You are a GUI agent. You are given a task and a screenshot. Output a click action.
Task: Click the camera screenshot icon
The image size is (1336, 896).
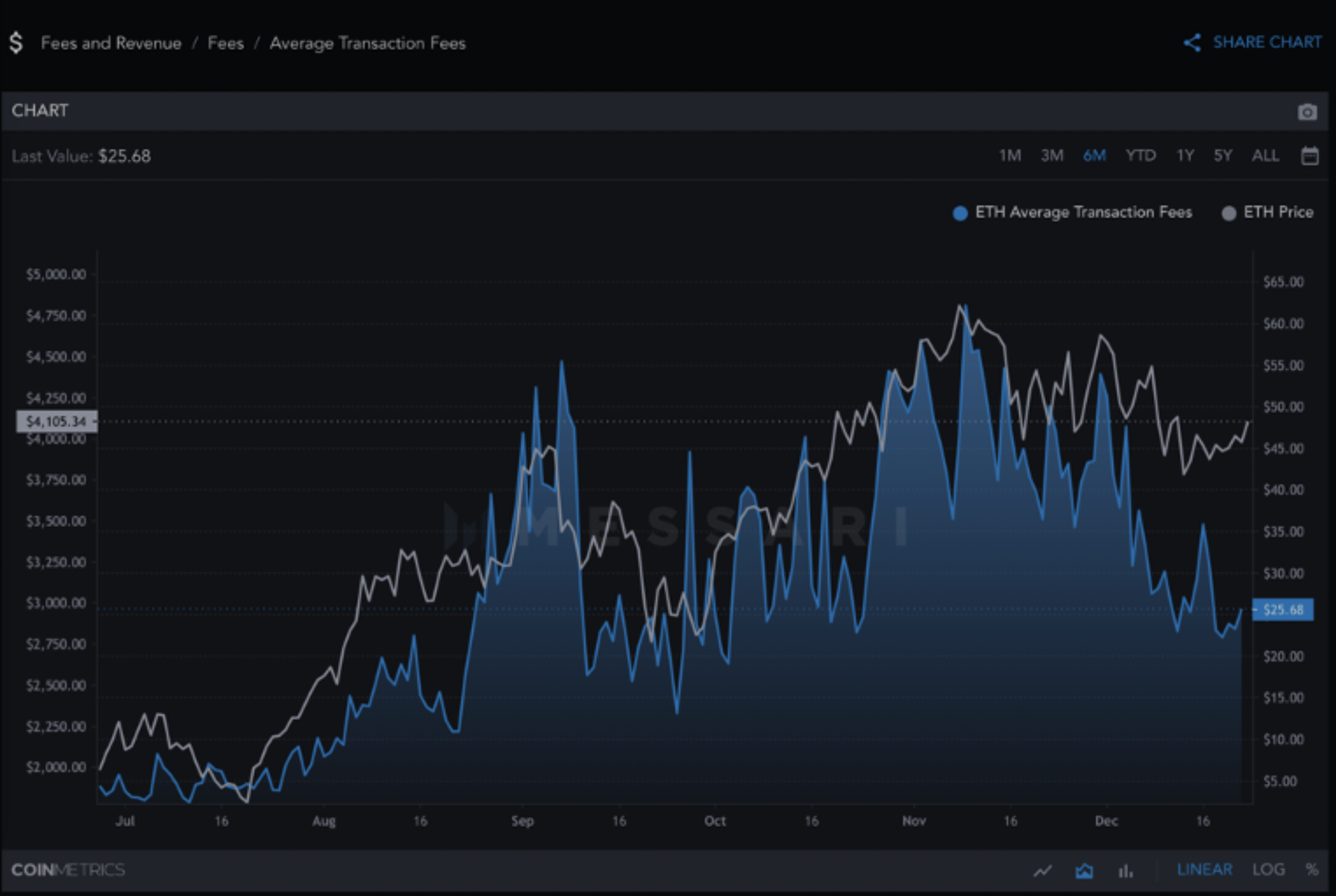coord(1307,112)
